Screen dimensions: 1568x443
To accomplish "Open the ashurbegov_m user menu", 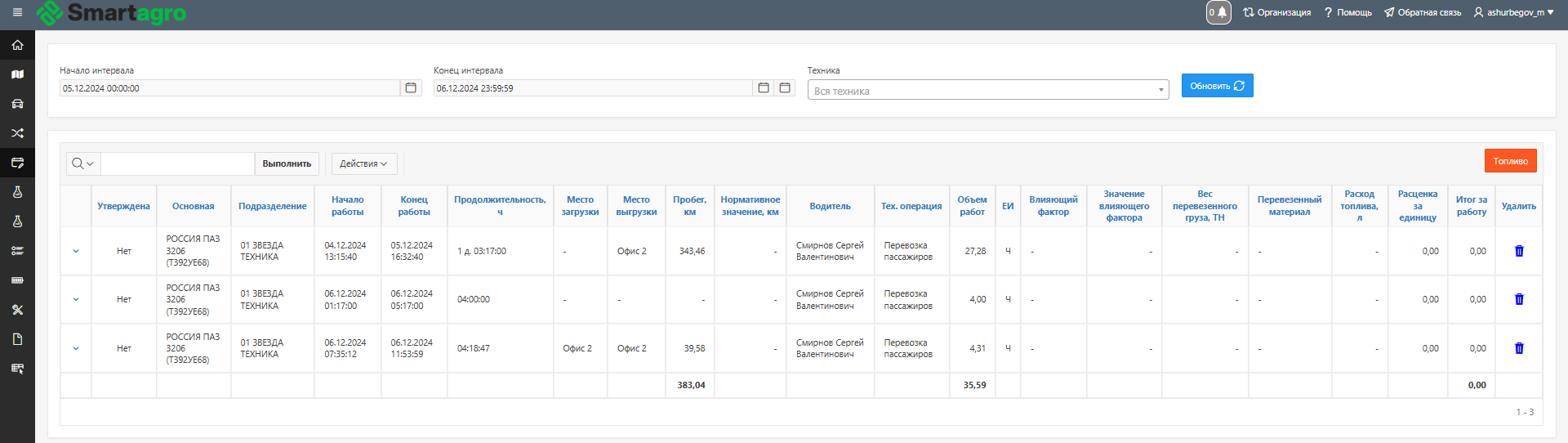I will pos(1513,12).
